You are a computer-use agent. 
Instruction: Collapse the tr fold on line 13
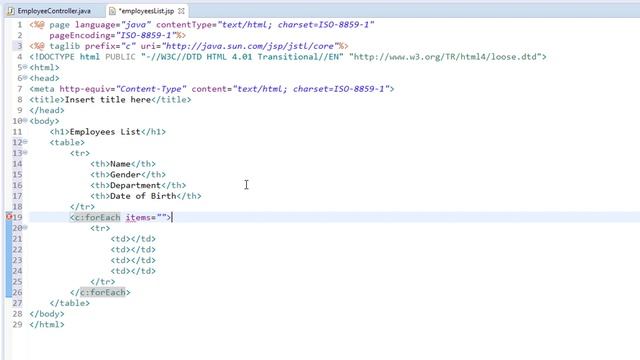(25, 152)
